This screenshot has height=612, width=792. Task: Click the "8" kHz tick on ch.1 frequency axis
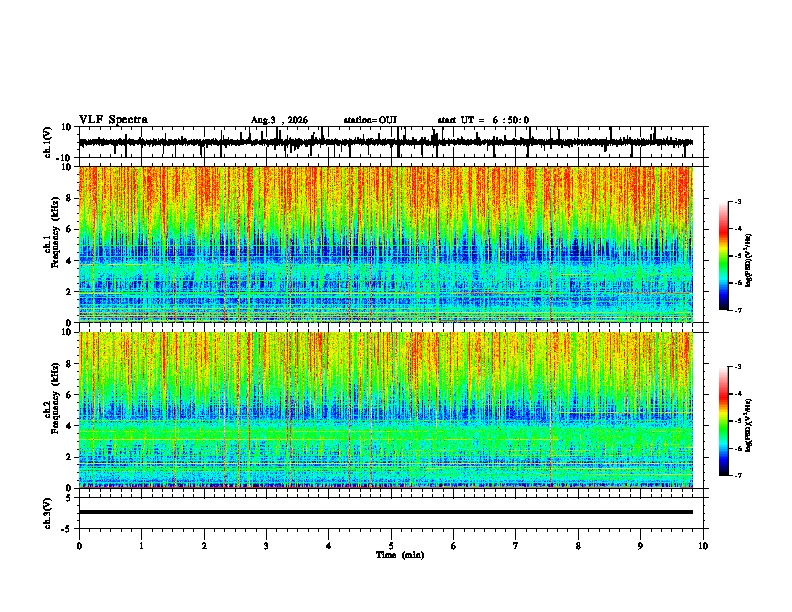(x=69, y=198)
